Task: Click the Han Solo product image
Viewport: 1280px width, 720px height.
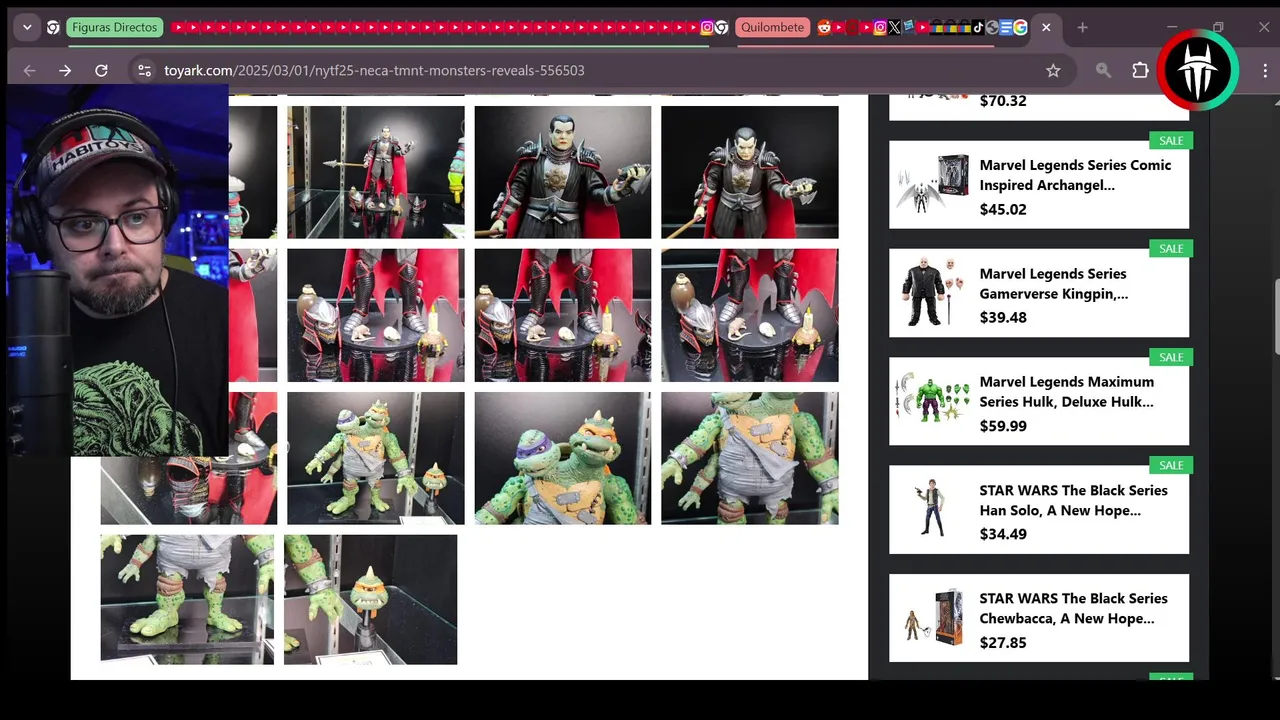Action: coord(932,508)
